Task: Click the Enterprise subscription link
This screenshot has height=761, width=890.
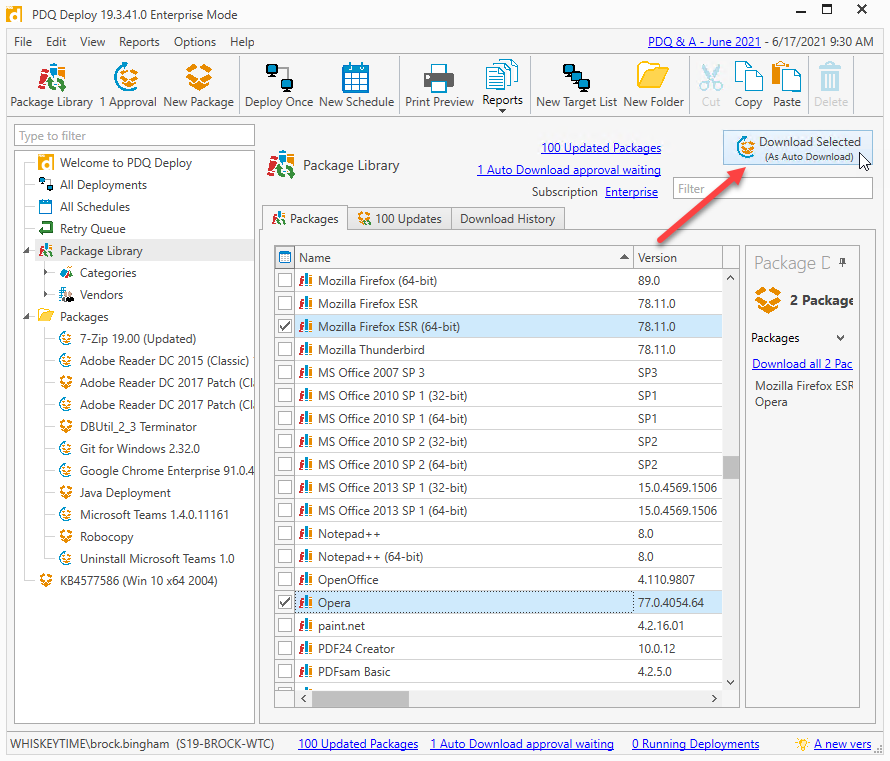Action: tap(631, 192)
